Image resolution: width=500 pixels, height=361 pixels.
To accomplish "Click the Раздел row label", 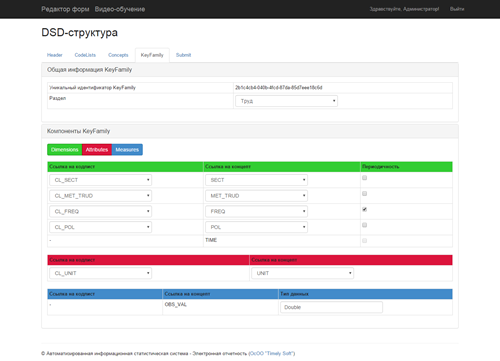I will coord(58,98).
